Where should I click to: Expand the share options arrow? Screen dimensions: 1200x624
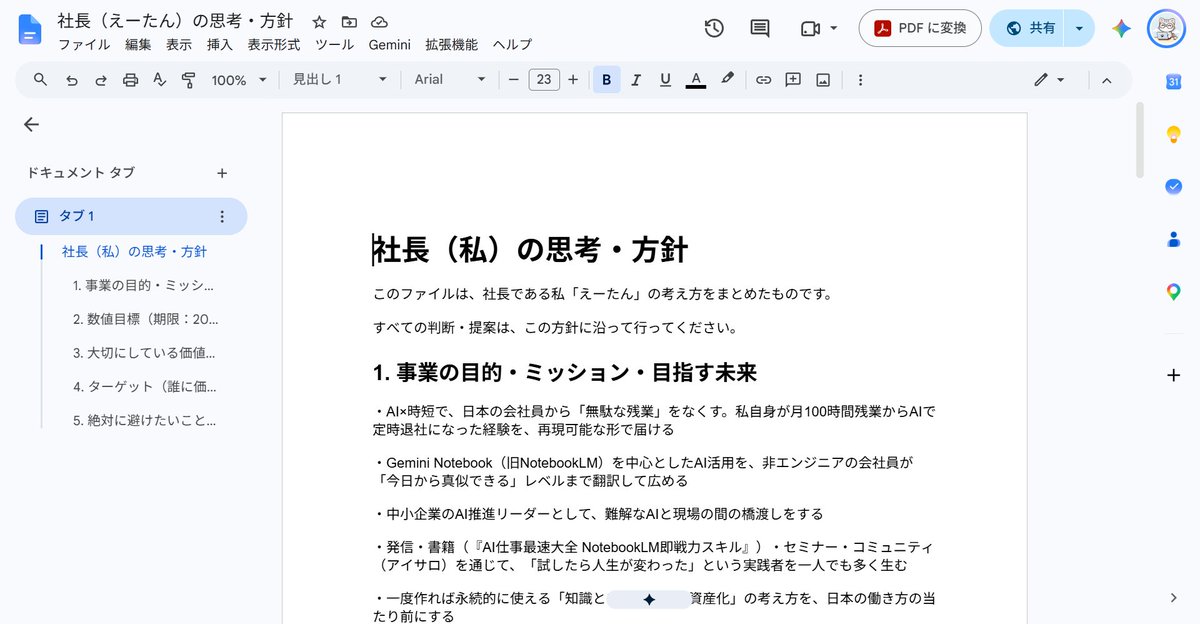tap(1078, 28)
